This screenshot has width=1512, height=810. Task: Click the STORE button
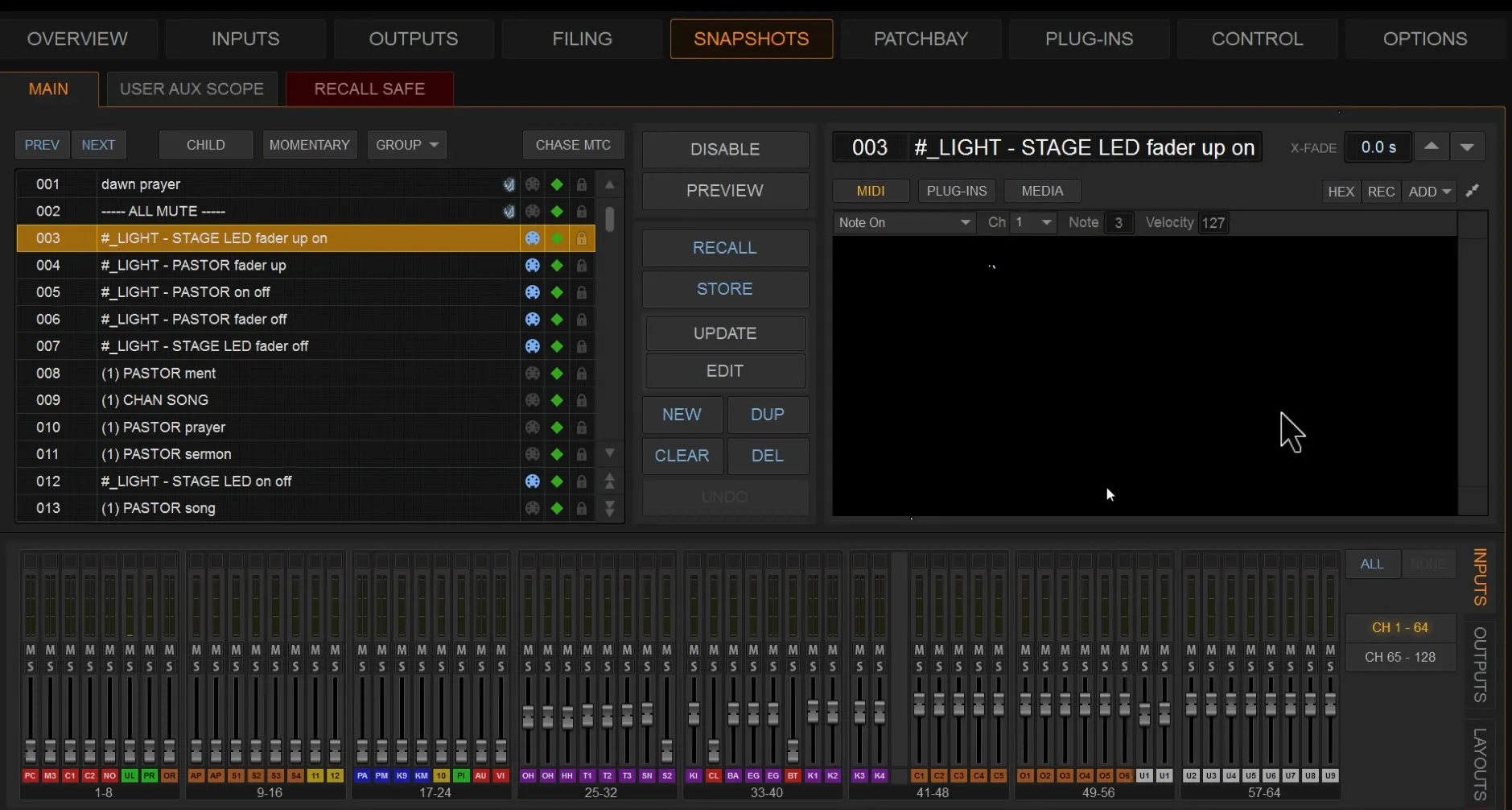pos(725,289)
